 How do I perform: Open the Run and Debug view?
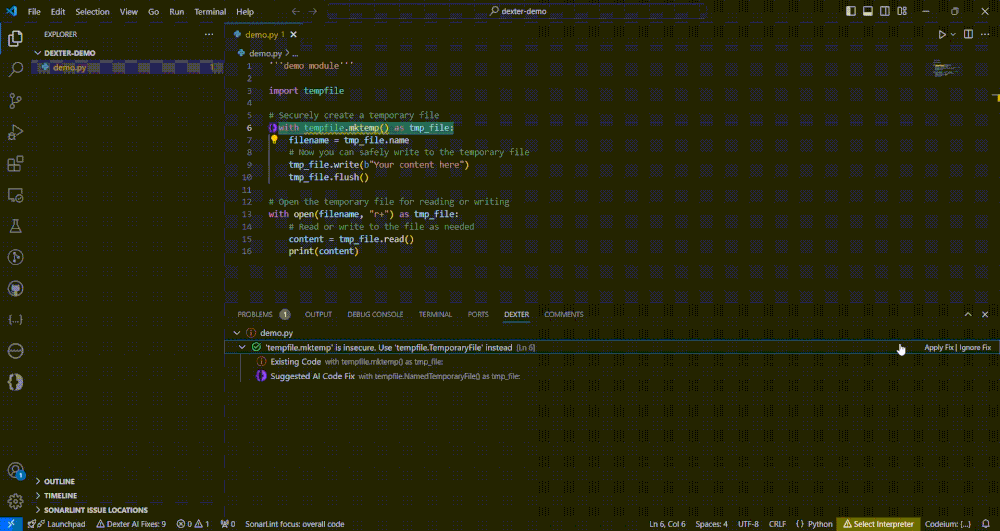[x=16, y=132]
